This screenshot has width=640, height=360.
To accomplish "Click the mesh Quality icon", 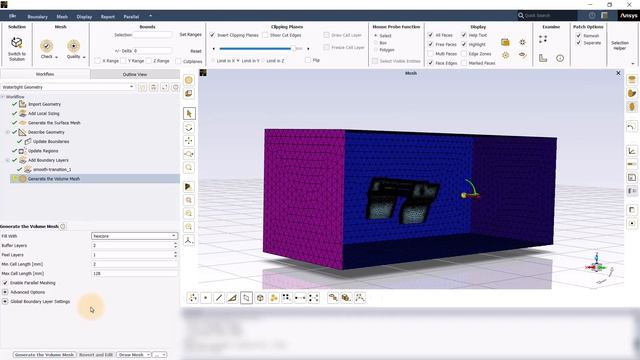I will pos(73,45).
